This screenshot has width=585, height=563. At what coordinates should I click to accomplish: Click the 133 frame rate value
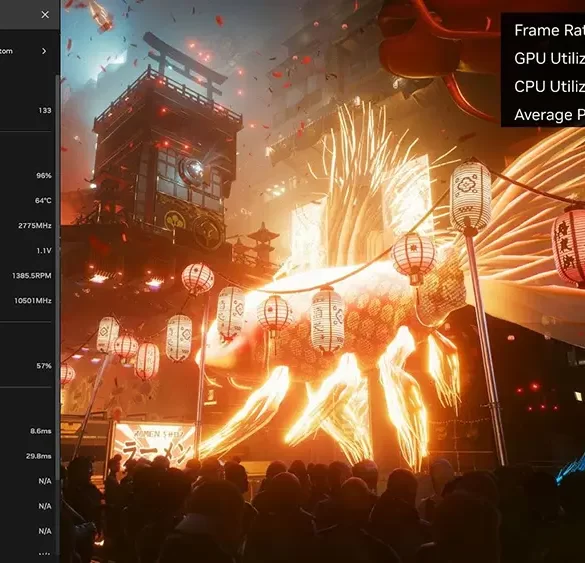(x=45, y=110)
